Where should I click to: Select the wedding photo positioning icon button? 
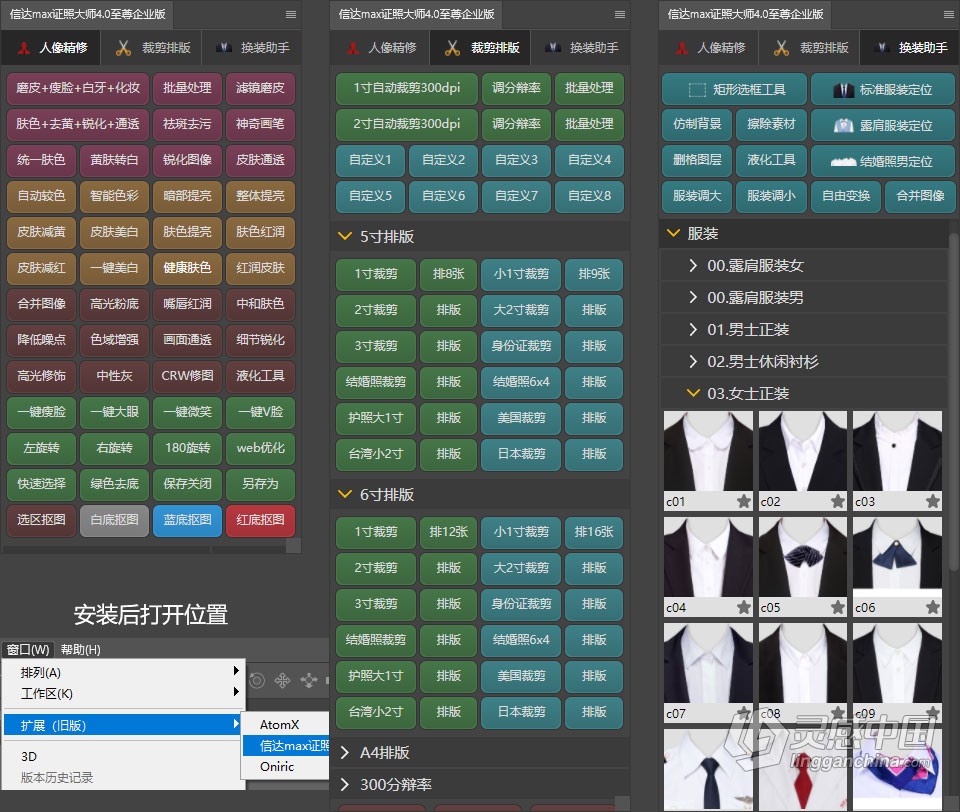click(882, 162)
